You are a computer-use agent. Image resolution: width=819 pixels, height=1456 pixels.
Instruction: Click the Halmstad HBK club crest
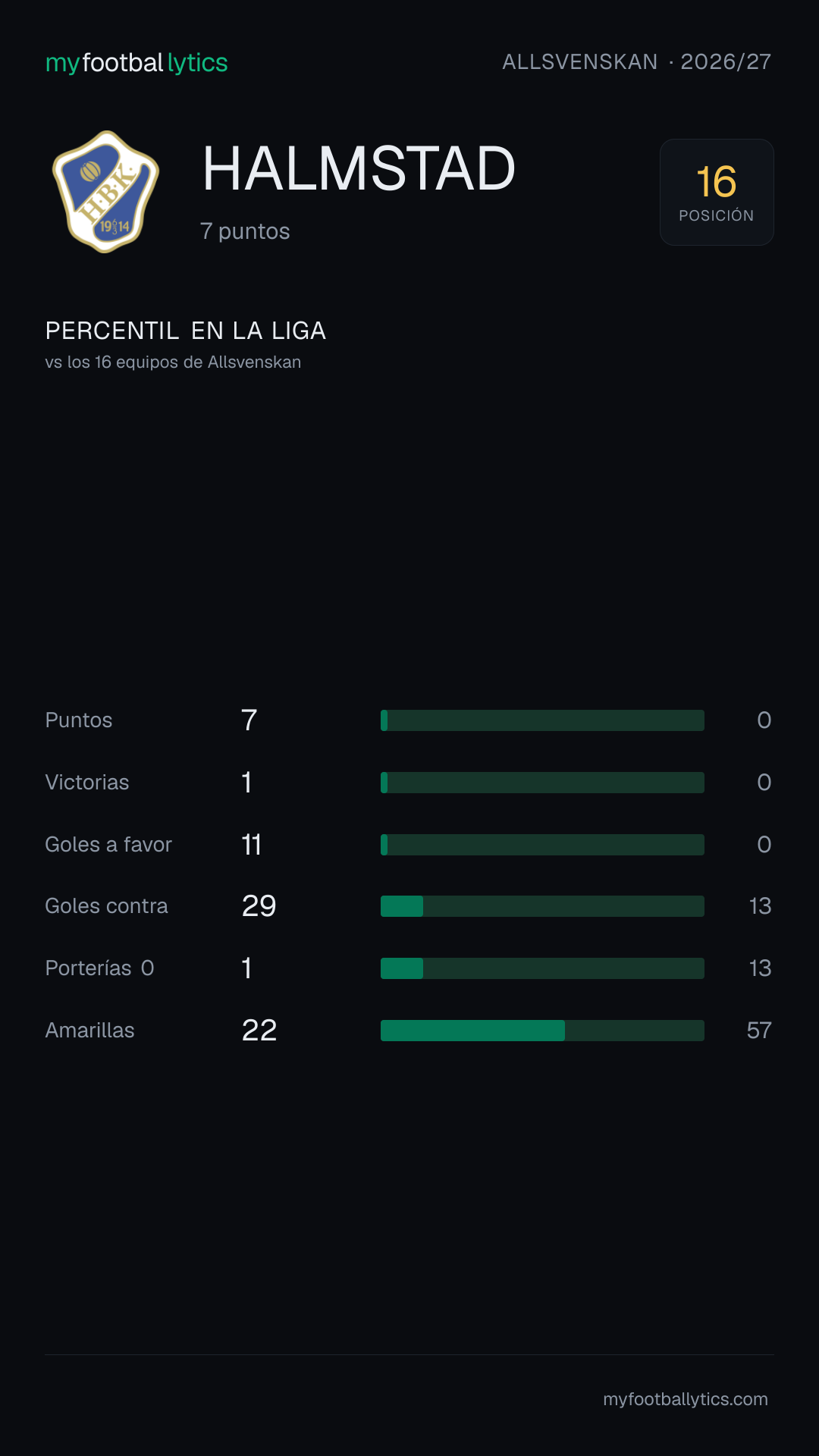click(105, 192)
